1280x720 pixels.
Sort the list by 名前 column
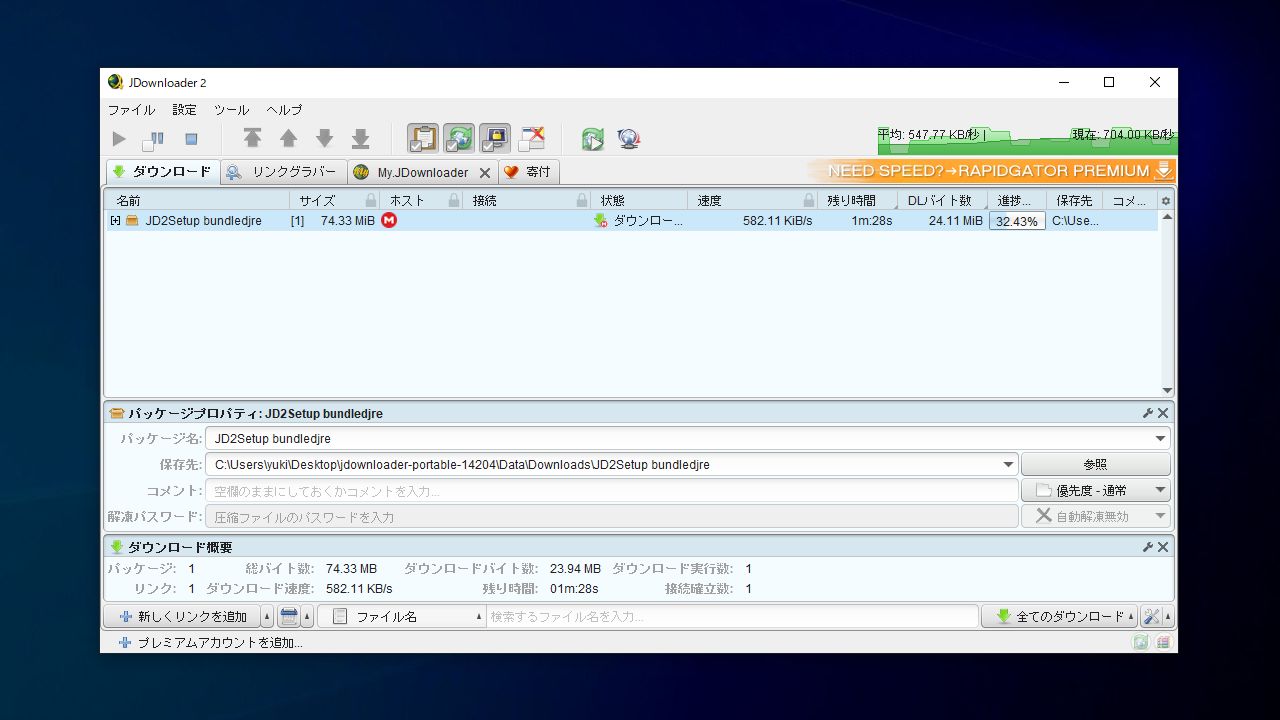197,200
